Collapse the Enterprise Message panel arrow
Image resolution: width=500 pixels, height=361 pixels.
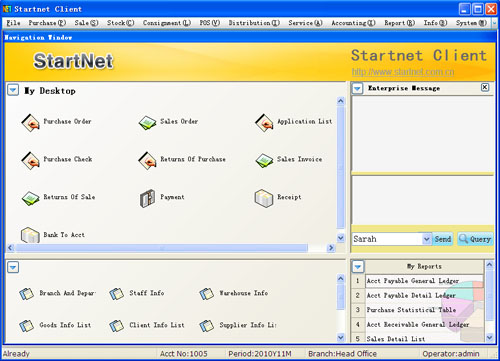coord(358,89)
